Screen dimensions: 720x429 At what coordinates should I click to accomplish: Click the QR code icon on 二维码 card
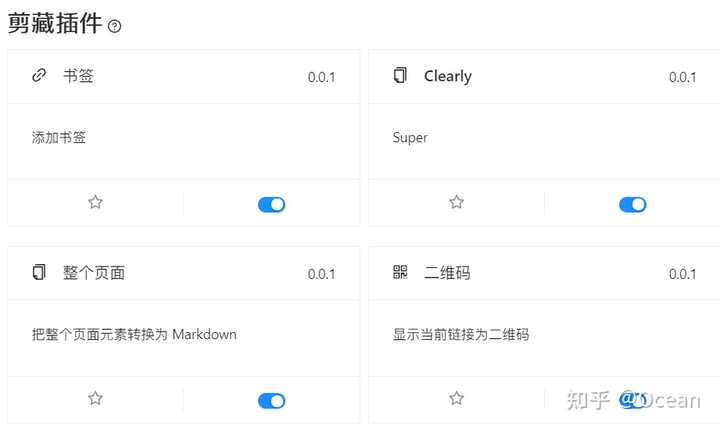[401, 272]
